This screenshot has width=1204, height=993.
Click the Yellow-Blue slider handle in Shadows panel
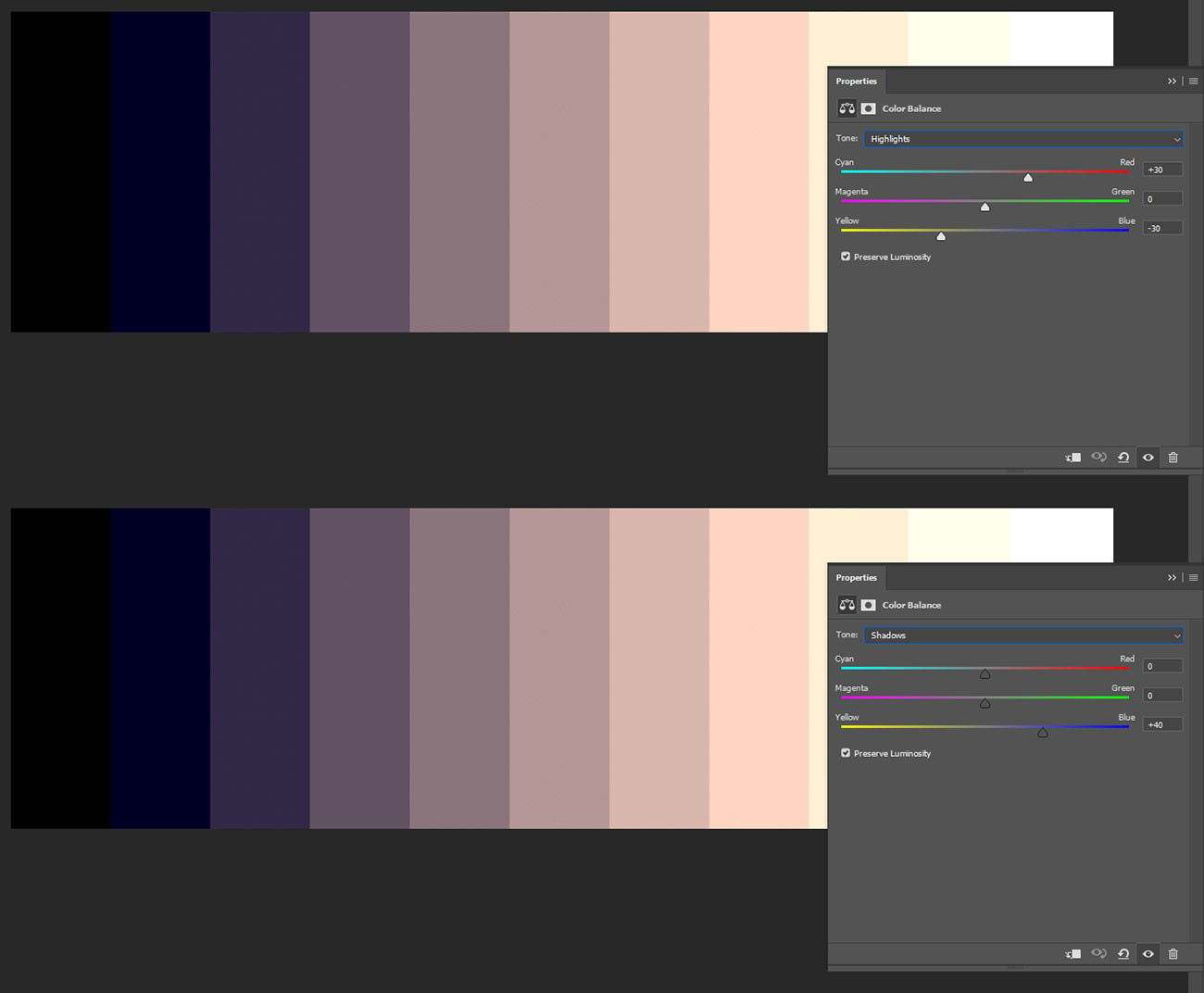(x=1043, y=733)
